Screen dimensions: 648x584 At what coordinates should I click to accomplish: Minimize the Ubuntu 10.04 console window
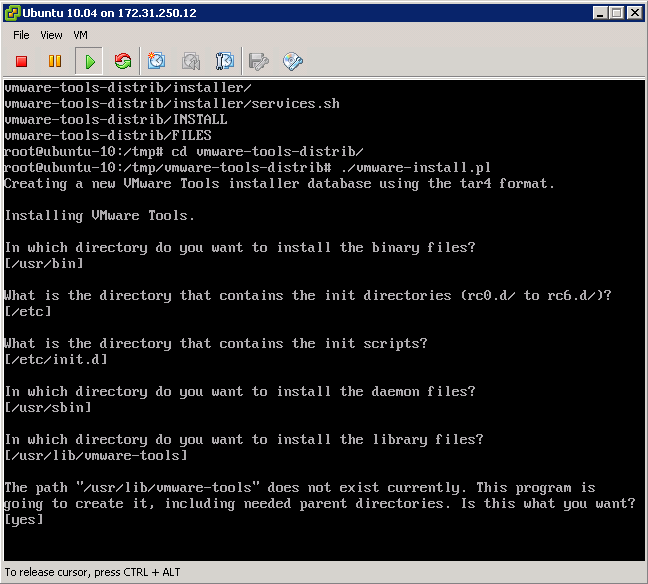[x=600, y=13]
